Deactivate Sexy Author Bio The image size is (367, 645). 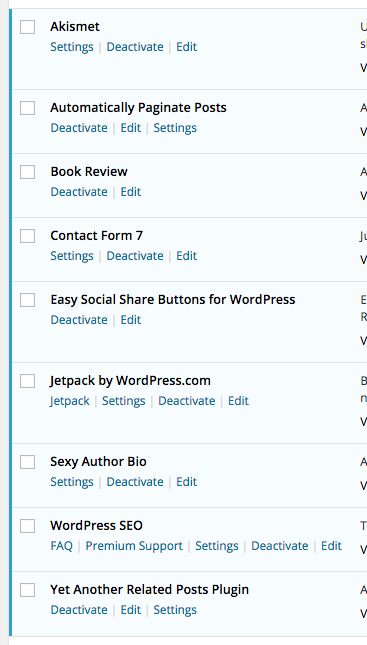pyautogui.click(x=135, y=482)
